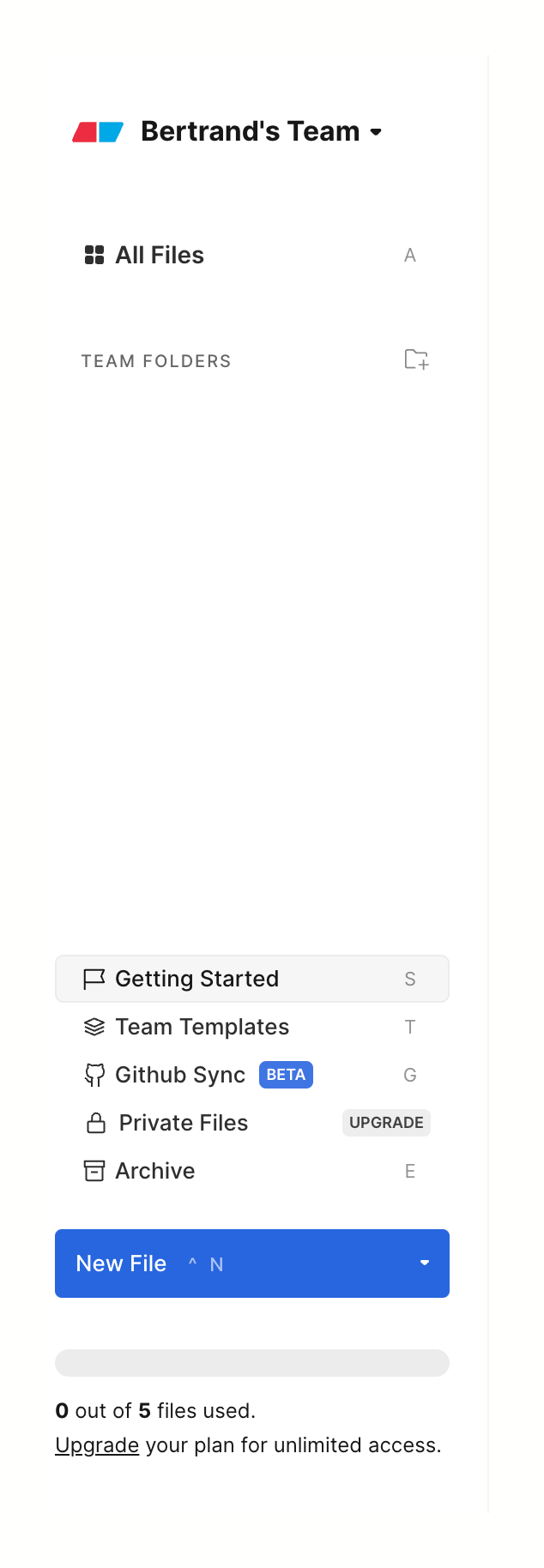This screenshot has width=544, height=1568.
Task: Select the Archive entry
Action: point(155,1170)
